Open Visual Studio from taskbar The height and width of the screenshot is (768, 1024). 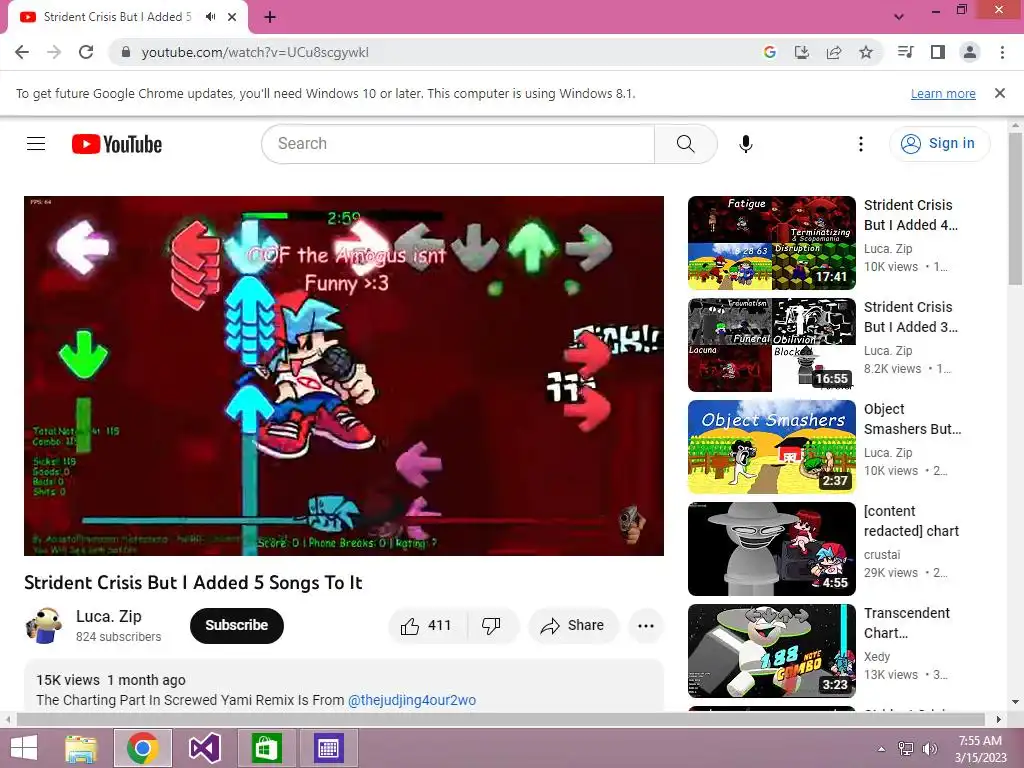(x=204, y=748)
